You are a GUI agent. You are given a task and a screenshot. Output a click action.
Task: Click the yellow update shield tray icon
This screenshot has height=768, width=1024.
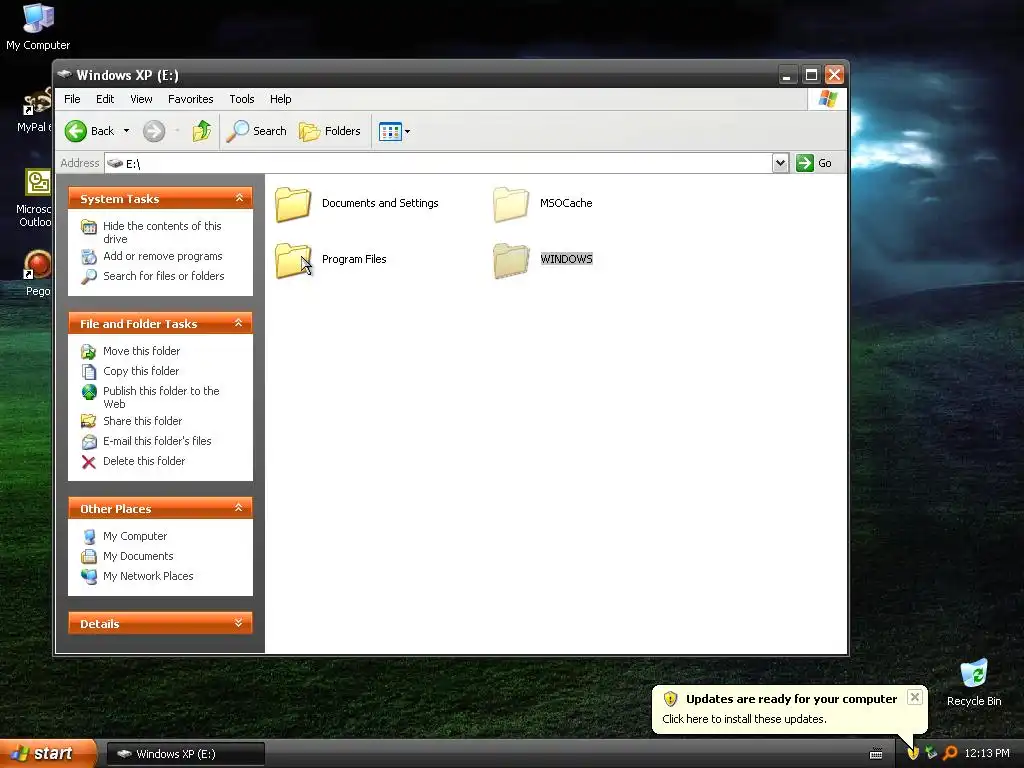(x=913, y=753)
